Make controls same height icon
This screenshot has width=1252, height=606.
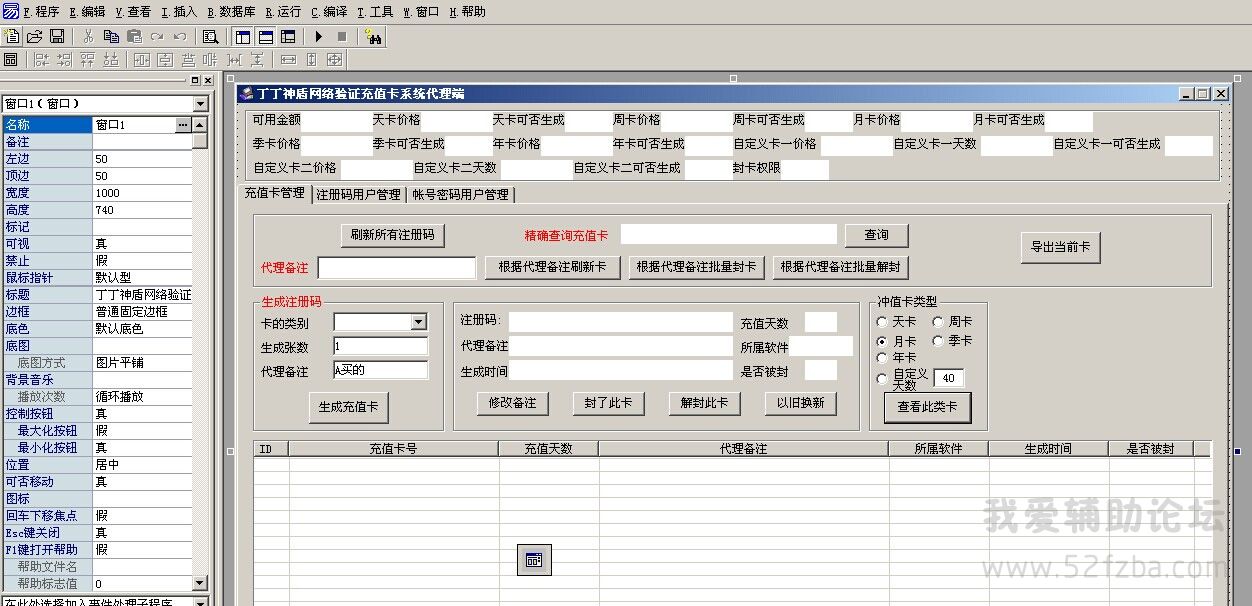(311, 60)
